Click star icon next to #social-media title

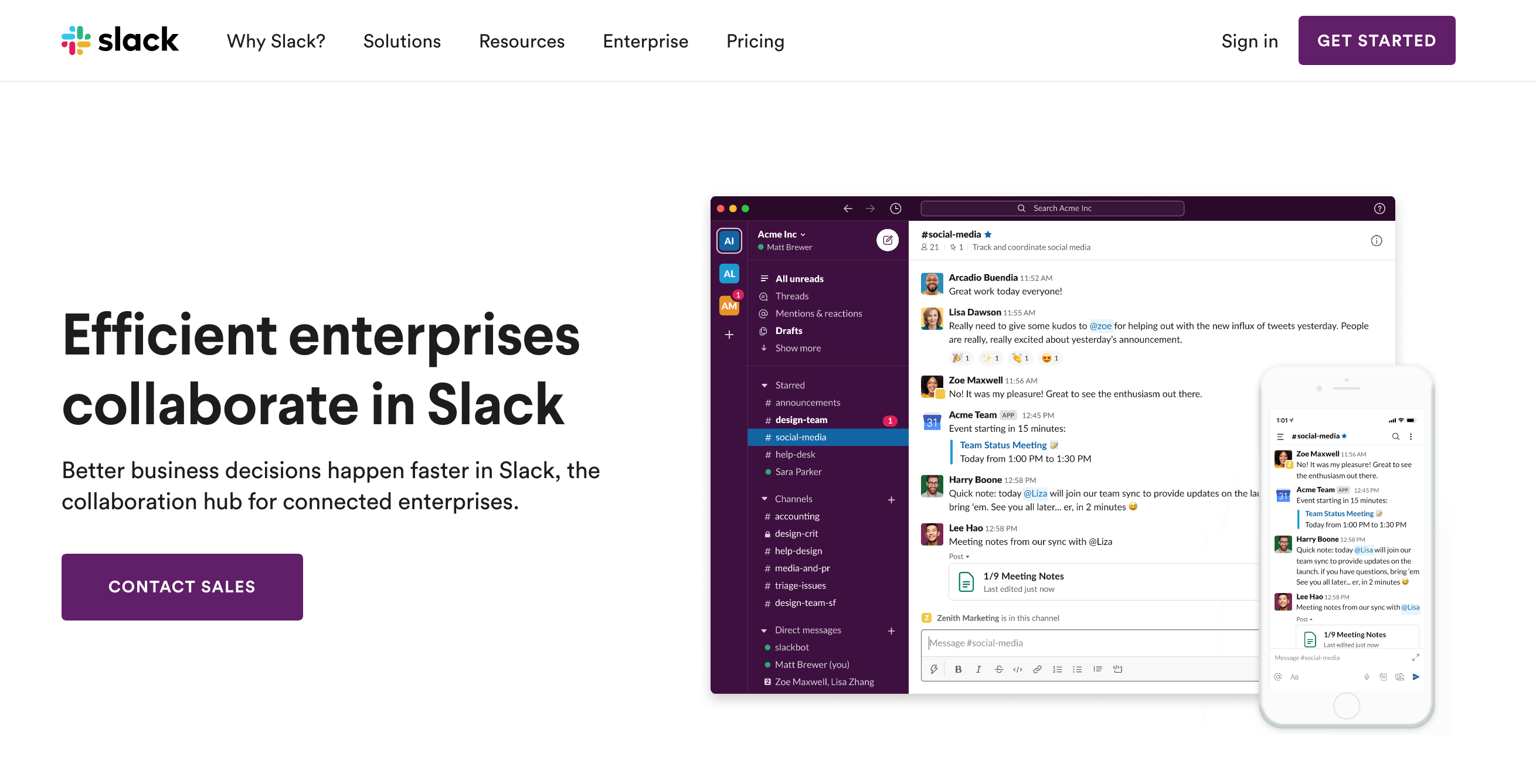click(988, 234)
